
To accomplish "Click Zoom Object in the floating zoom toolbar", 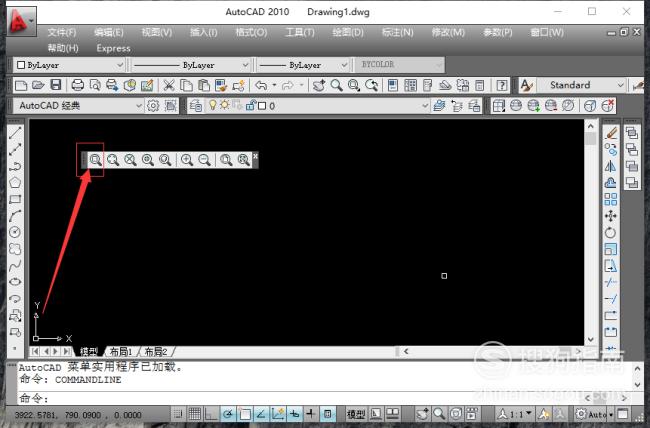I will [165, 160].
